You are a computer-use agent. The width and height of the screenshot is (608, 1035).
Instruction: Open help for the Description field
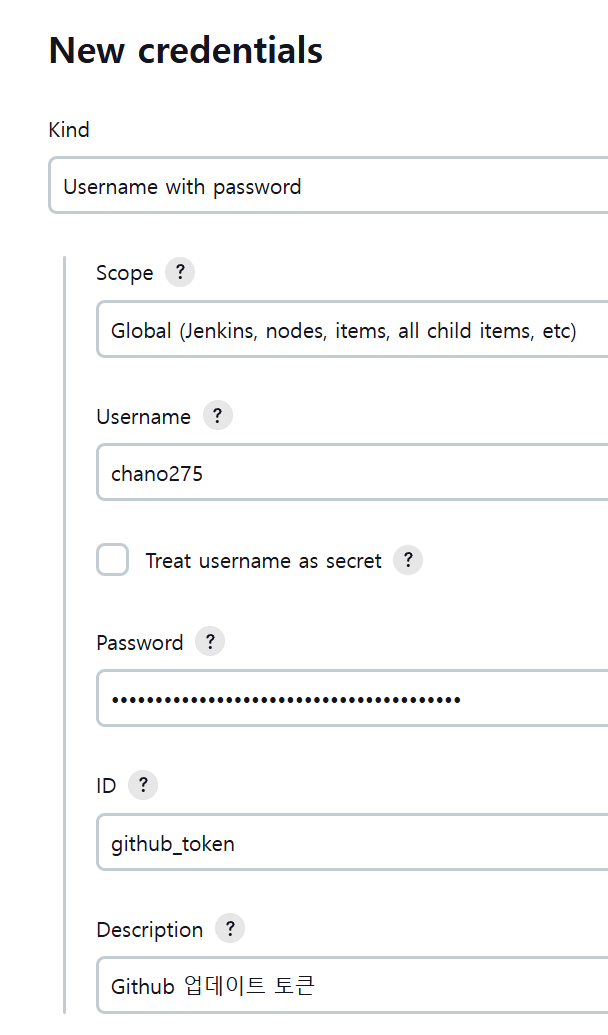tap(230, 929)
